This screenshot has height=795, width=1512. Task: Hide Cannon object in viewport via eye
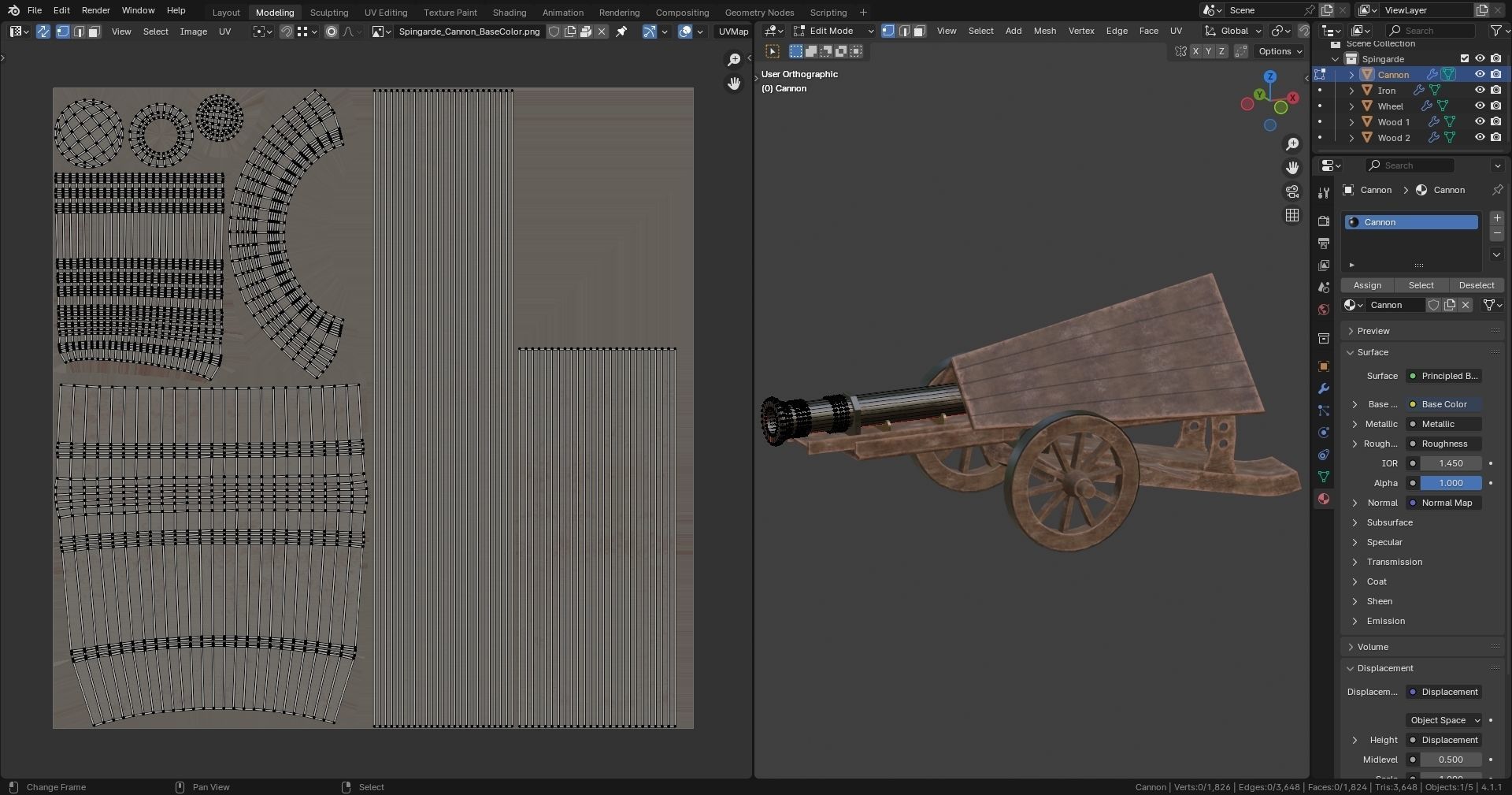[1480, 75]
